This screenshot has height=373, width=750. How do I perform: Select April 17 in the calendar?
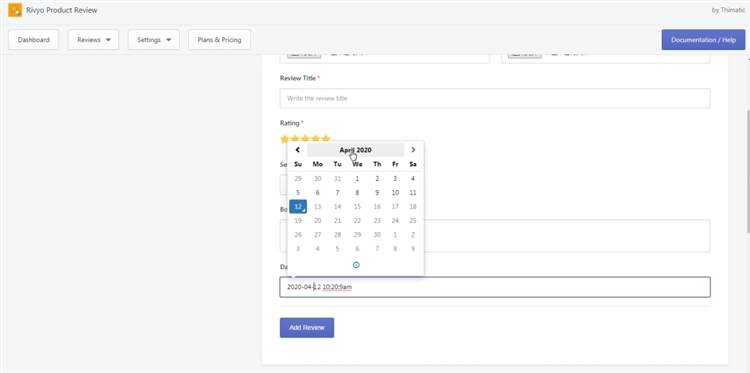pos(395,207)
